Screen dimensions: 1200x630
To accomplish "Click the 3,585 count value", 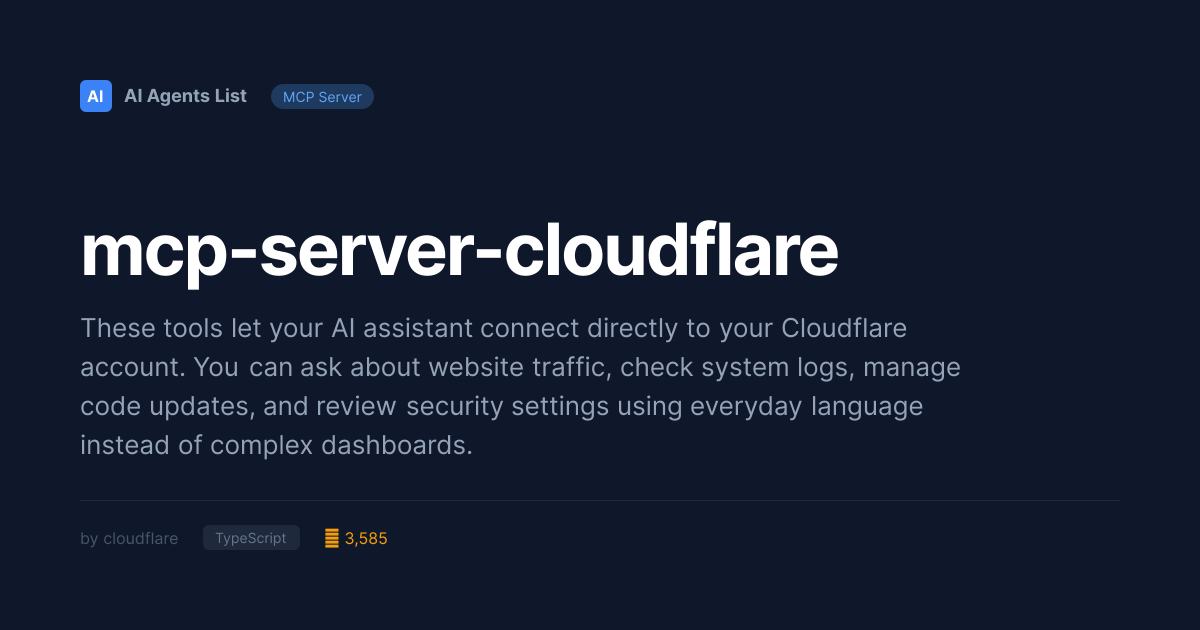I will tap(366, 538).
